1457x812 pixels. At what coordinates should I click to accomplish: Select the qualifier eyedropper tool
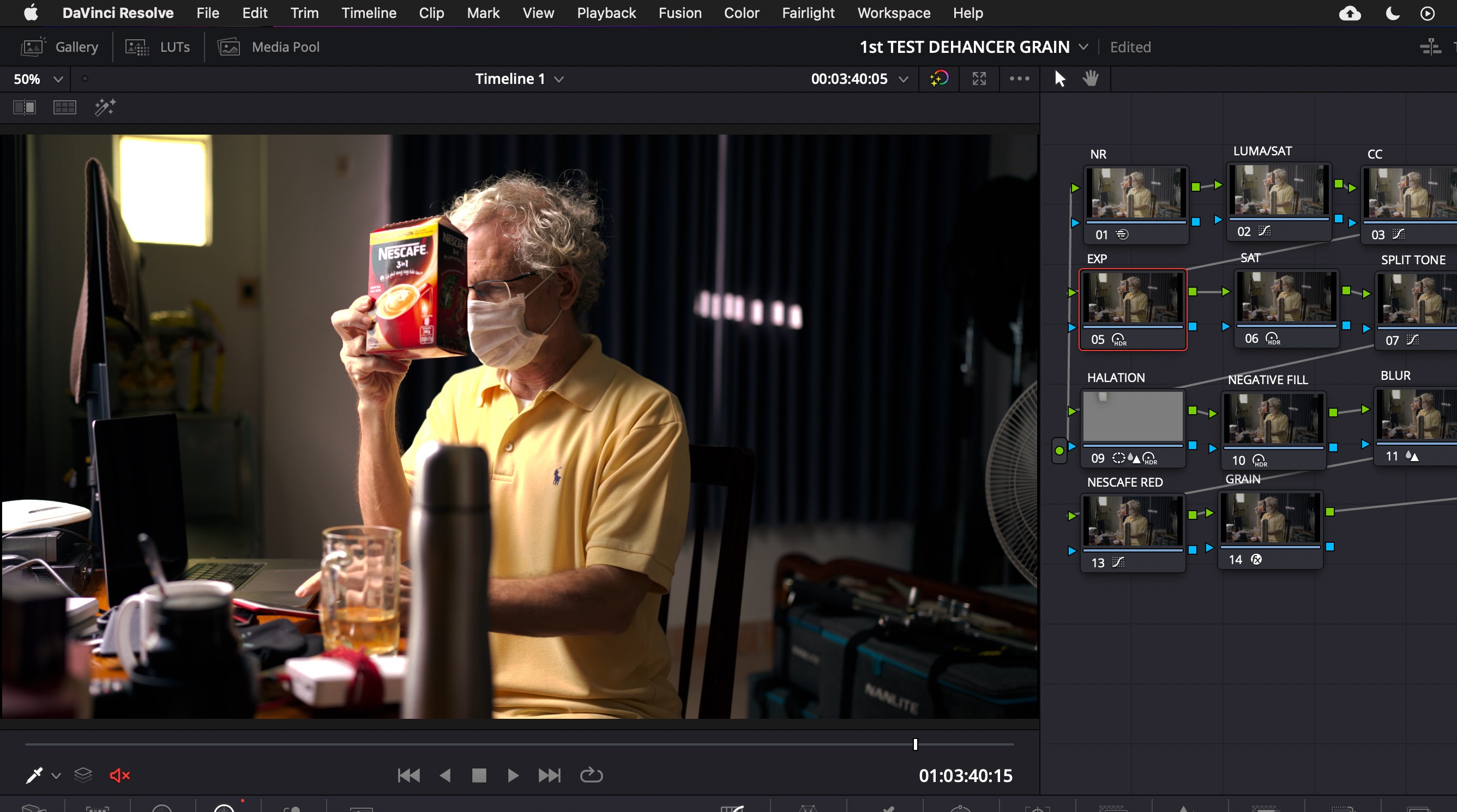[x=34, y=775]
